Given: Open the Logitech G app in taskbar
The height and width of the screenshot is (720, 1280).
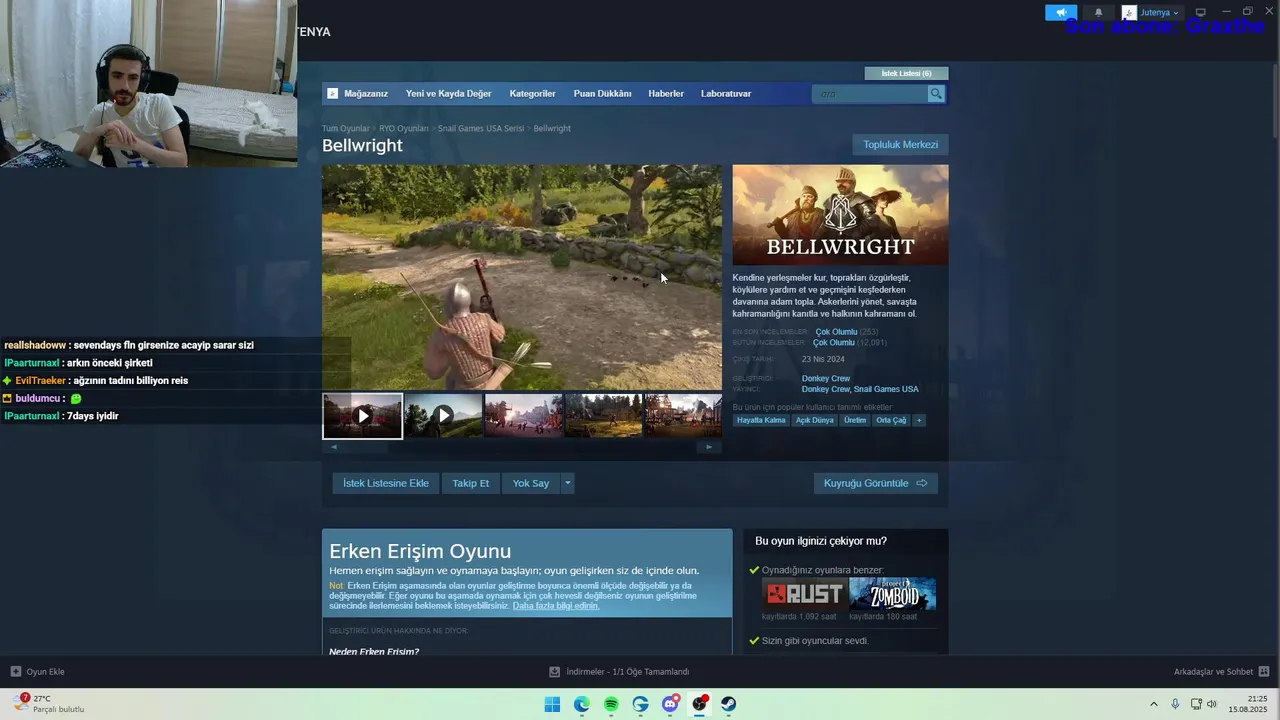Looking at the screenshot, I should (641, 704).
